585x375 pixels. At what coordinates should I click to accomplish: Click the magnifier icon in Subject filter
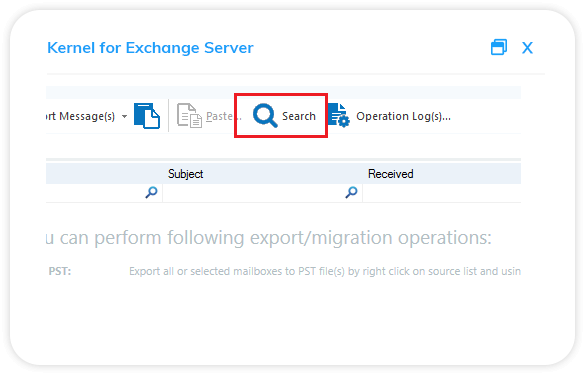[351, 192]
